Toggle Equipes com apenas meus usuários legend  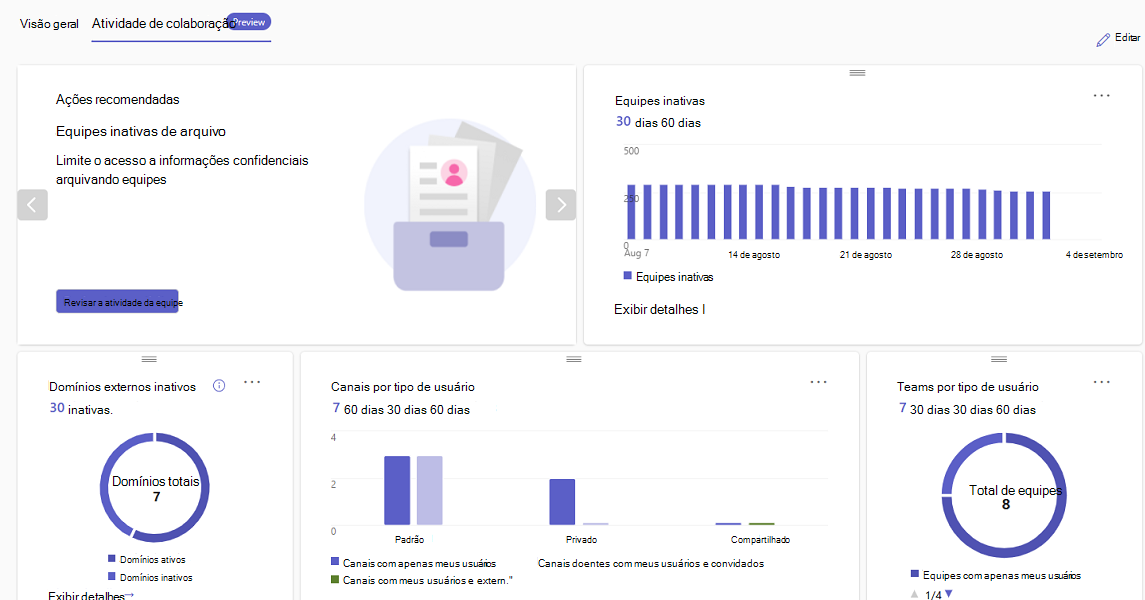click(996, 575)
